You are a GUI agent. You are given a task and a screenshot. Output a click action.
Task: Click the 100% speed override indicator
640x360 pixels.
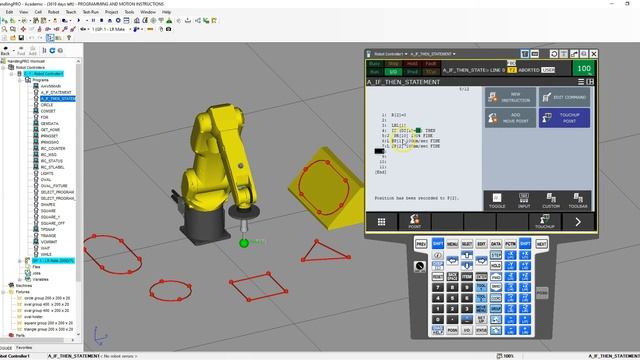click(584, 68)
